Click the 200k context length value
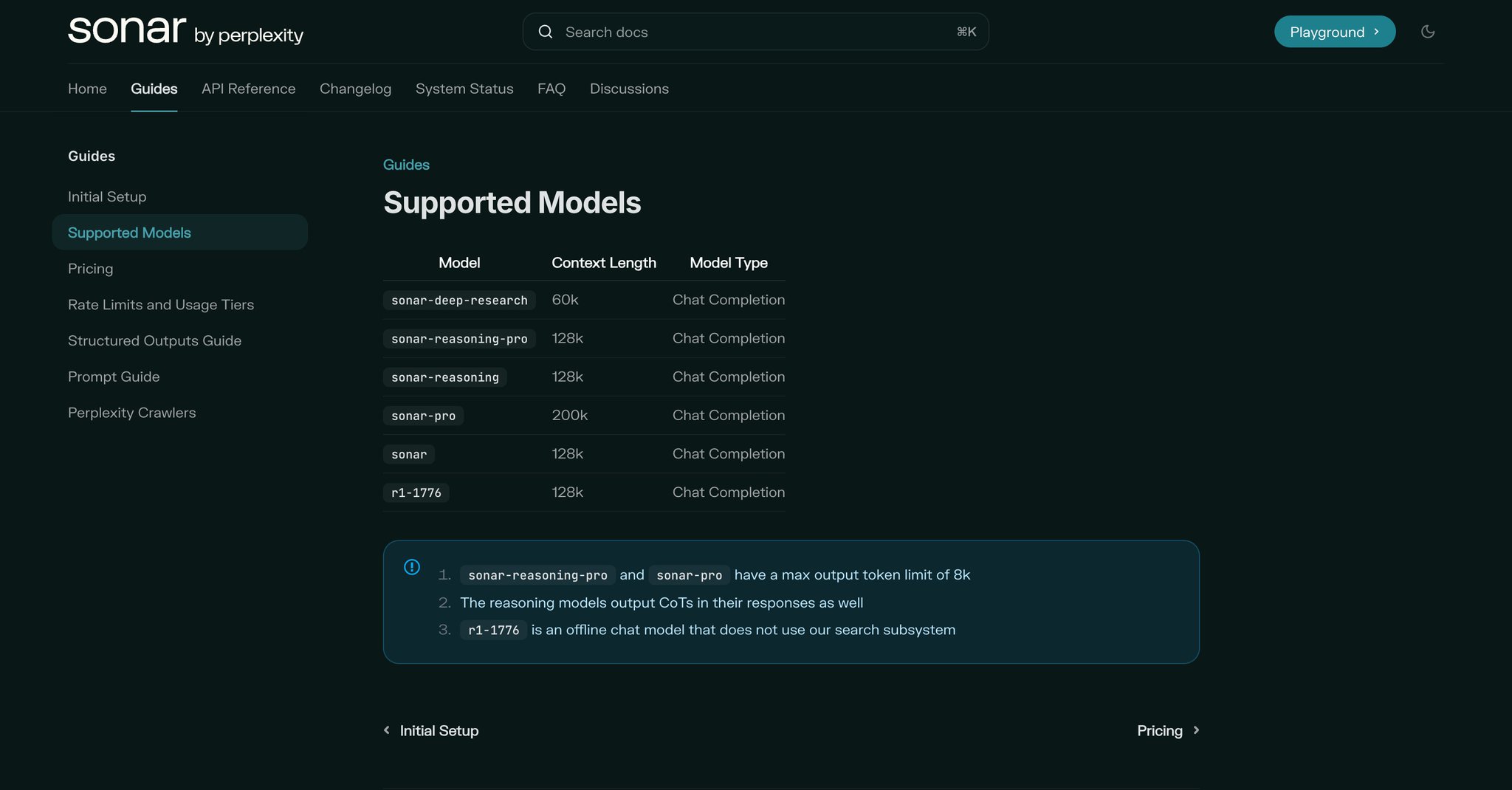 (x=570, y=415)
